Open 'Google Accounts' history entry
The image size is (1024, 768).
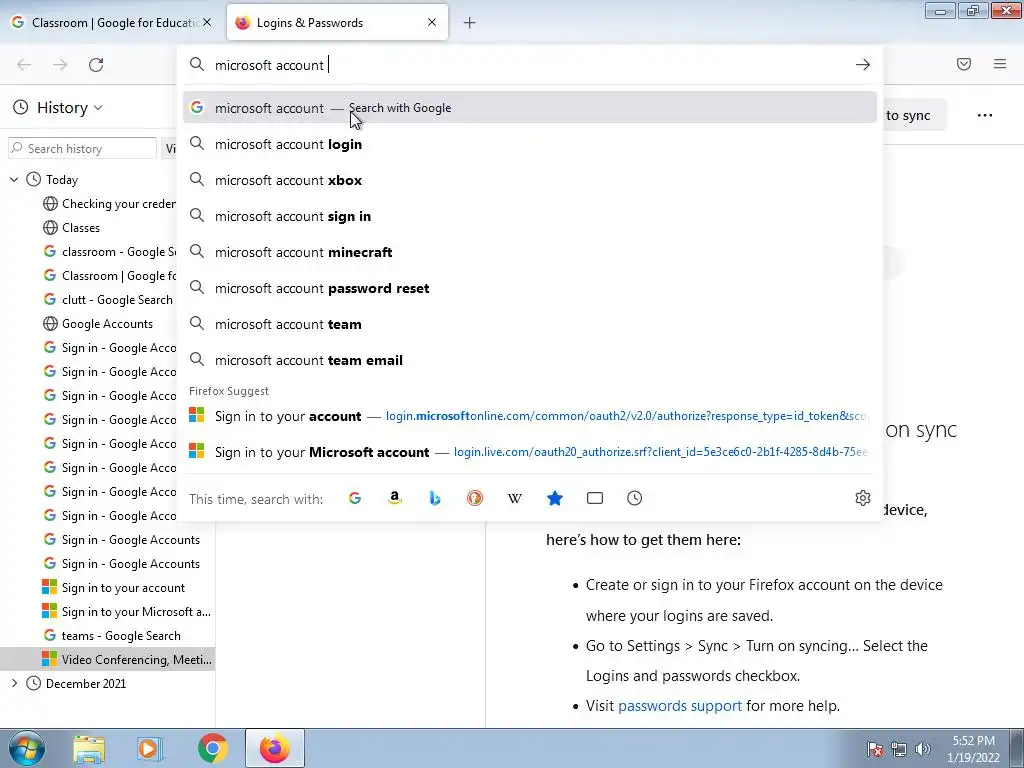coord(98,324)
